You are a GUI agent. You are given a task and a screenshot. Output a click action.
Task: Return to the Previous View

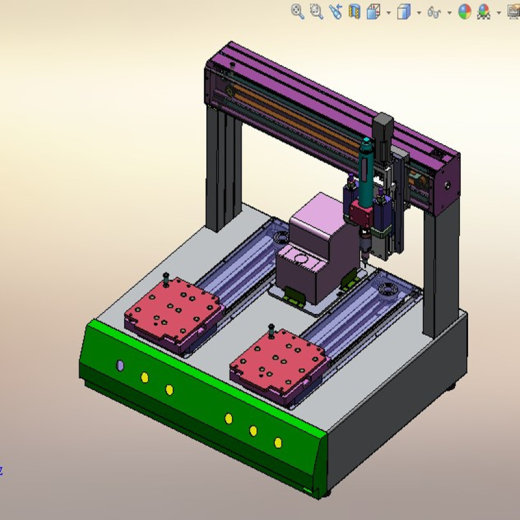click(336, 12)
